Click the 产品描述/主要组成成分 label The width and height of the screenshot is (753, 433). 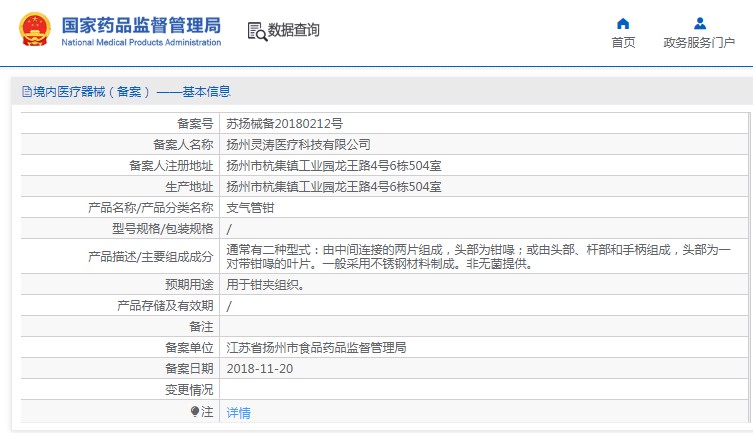[150, 256]
